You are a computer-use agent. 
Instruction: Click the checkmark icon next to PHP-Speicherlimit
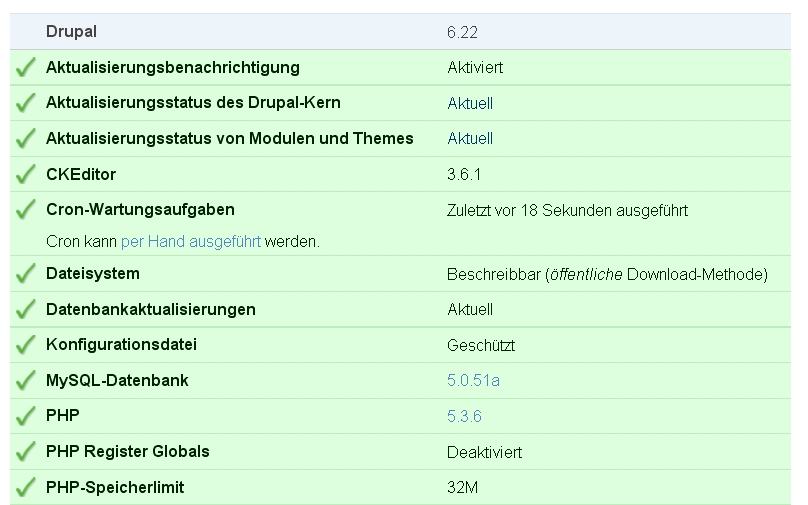tap(25, 488)
